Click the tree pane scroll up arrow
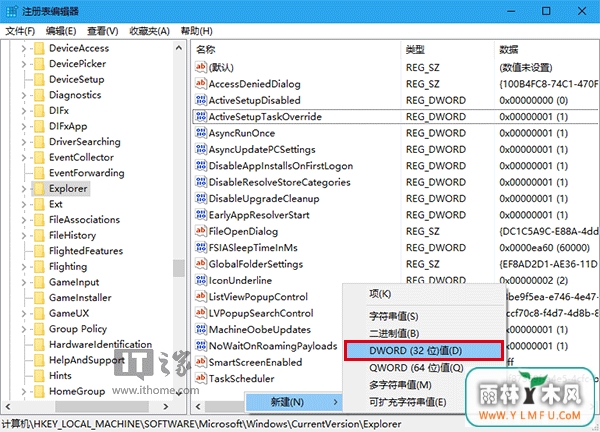Viewport: 600px width, 432px height. tap(179, 48)
